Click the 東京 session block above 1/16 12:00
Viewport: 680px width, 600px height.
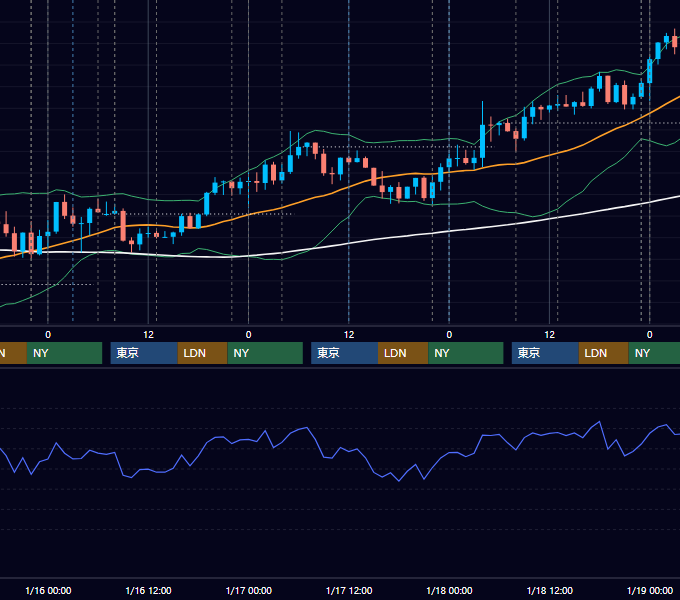pos(144,353)
